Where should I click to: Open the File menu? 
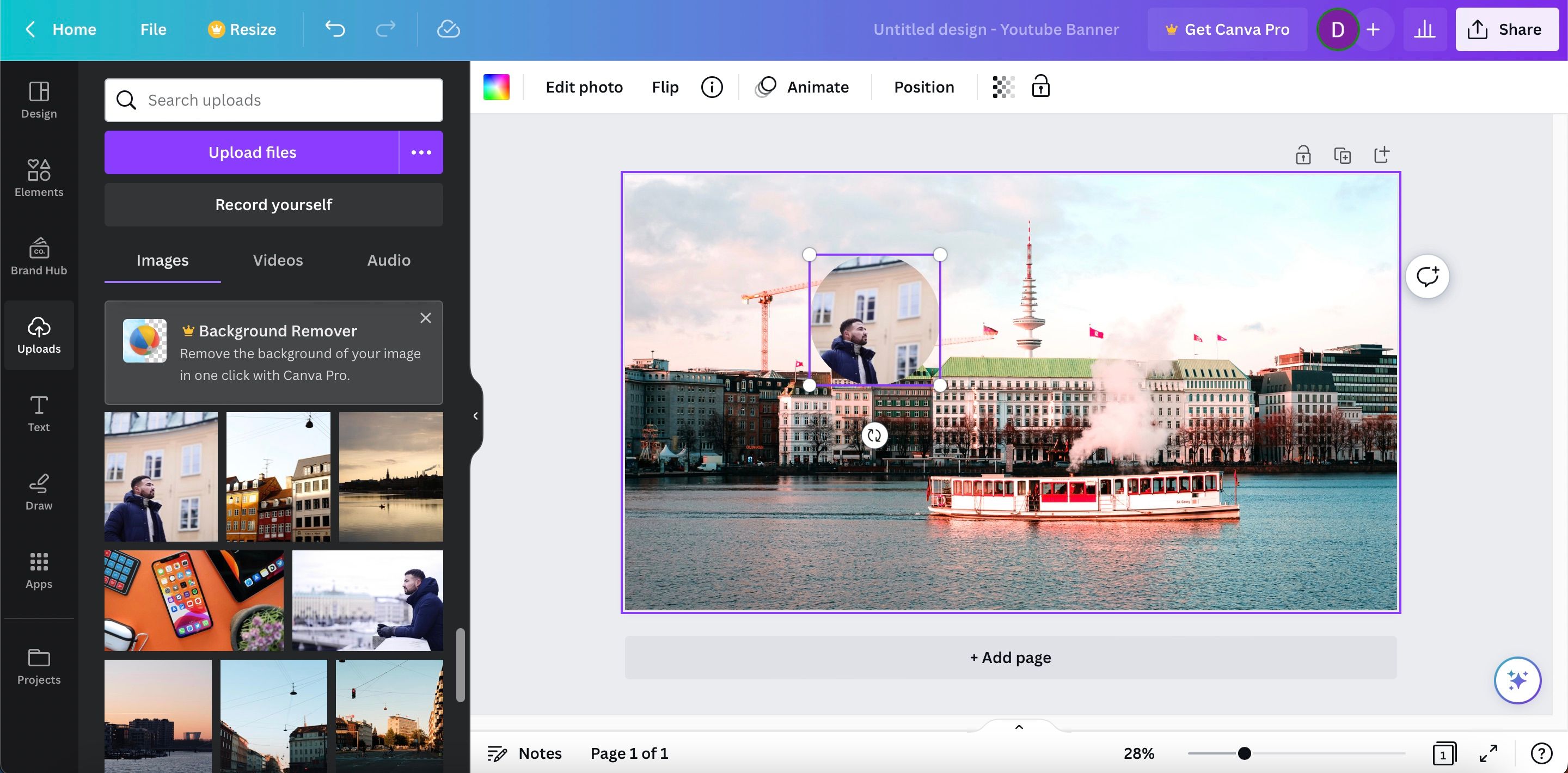click(152, 29)
